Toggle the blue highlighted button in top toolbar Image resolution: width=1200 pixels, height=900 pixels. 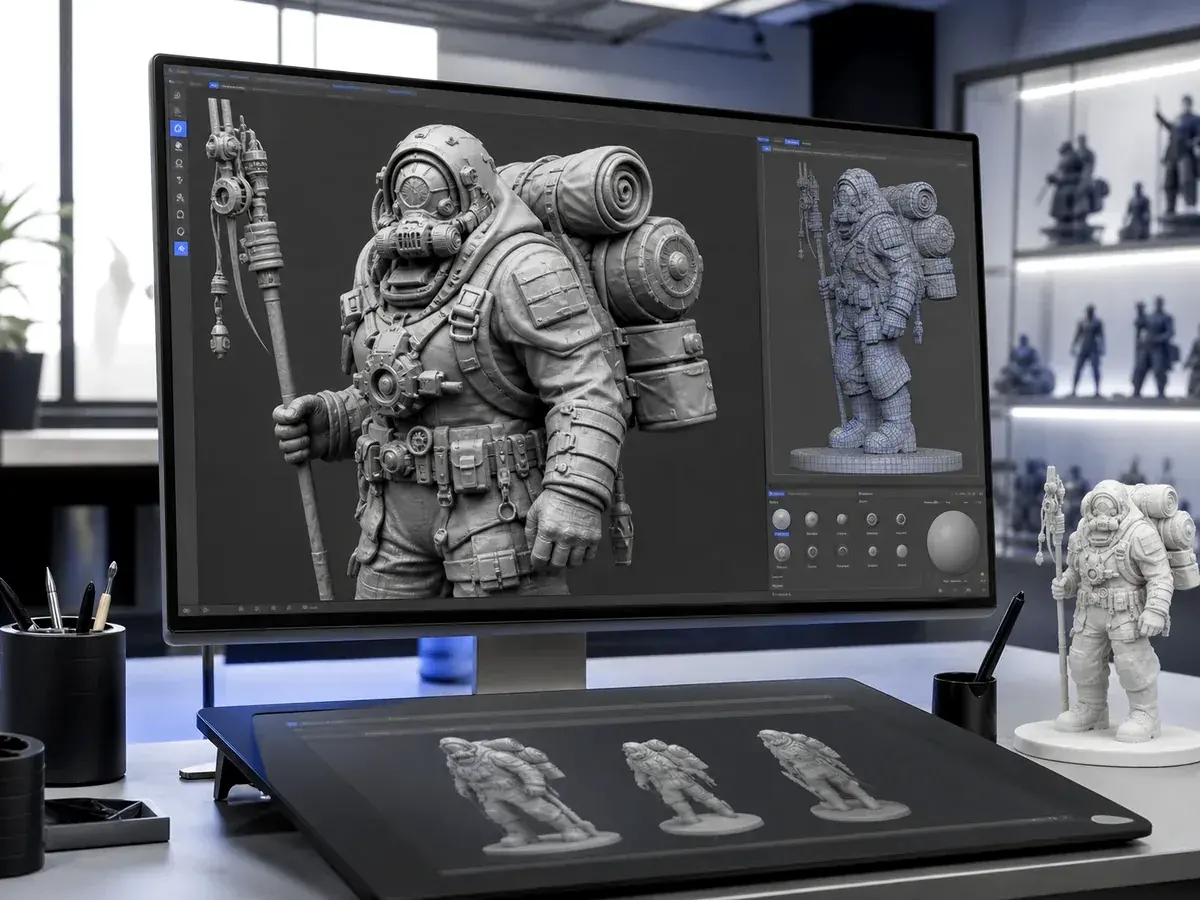(x=214, y=85)
